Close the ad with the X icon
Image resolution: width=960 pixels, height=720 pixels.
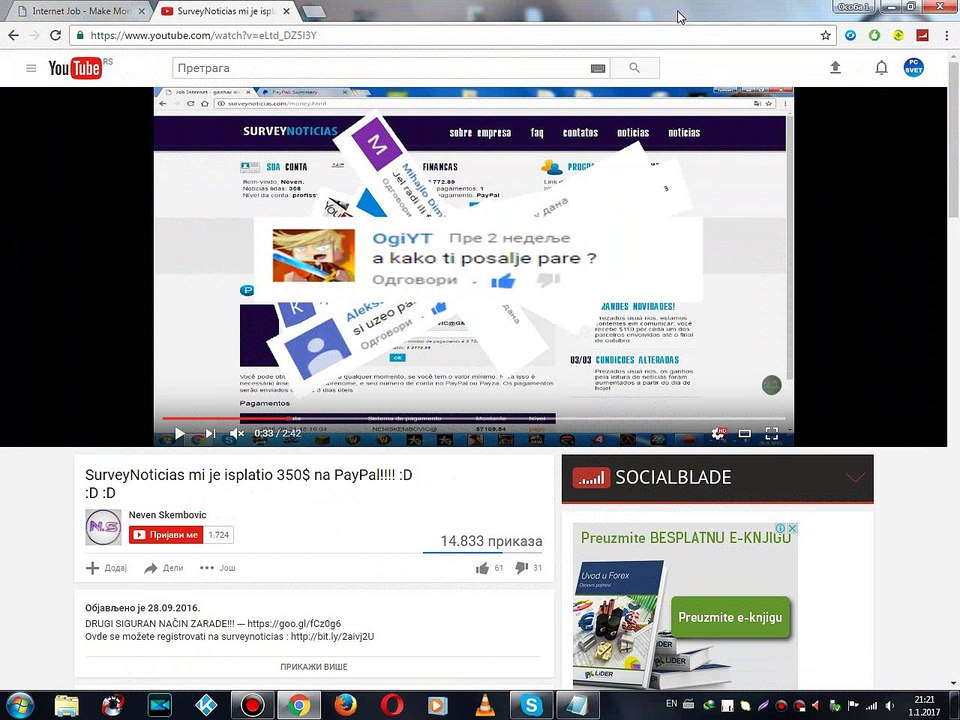pos(792,528)
